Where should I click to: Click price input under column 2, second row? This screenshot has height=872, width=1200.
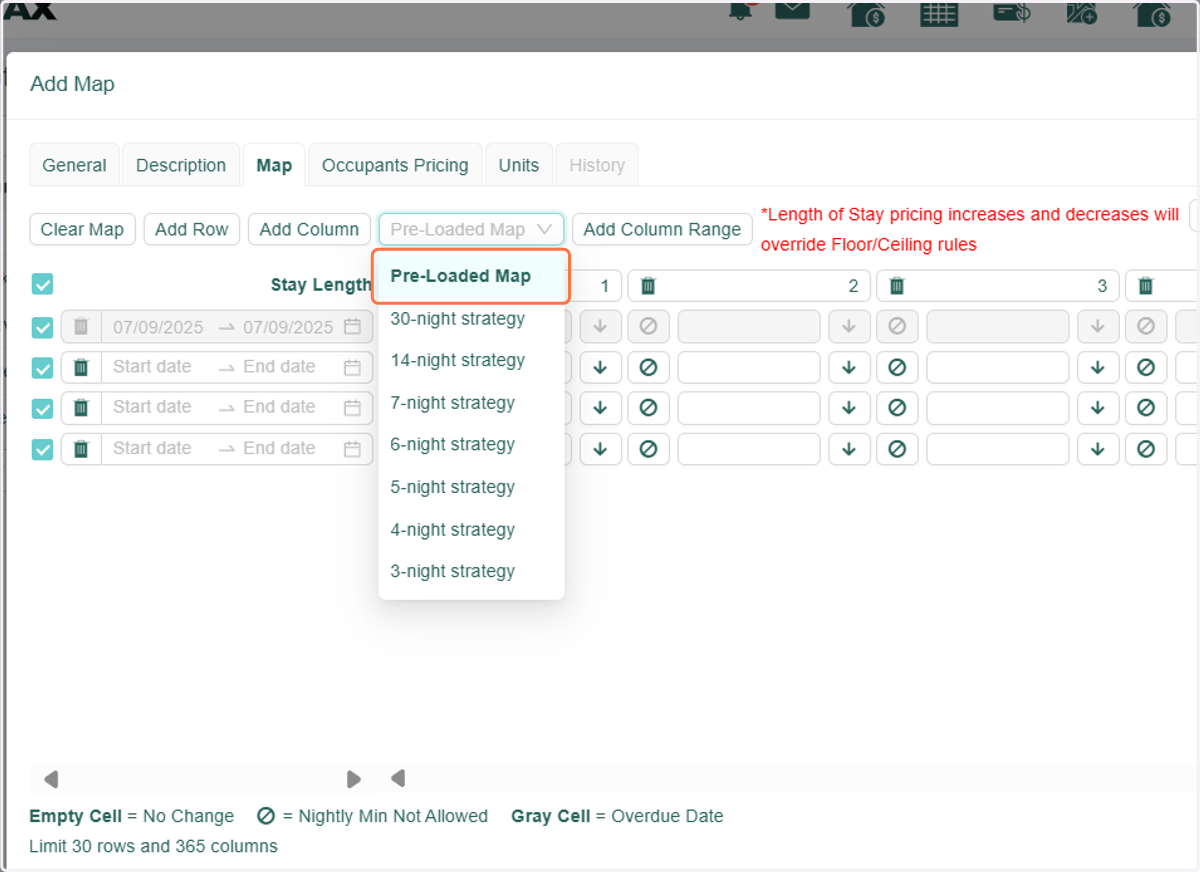coord(749,367)
